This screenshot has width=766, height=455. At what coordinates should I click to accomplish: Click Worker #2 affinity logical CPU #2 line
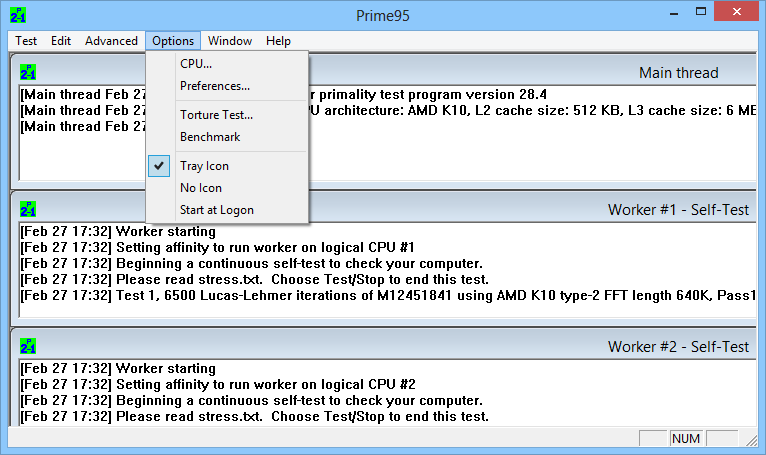218,385
